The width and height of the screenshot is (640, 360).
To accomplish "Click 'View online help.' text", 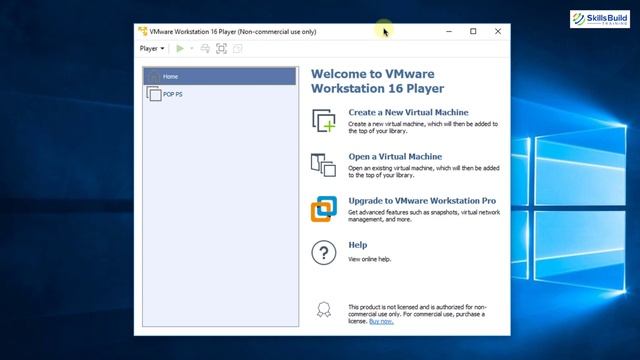I will (369, 259).
